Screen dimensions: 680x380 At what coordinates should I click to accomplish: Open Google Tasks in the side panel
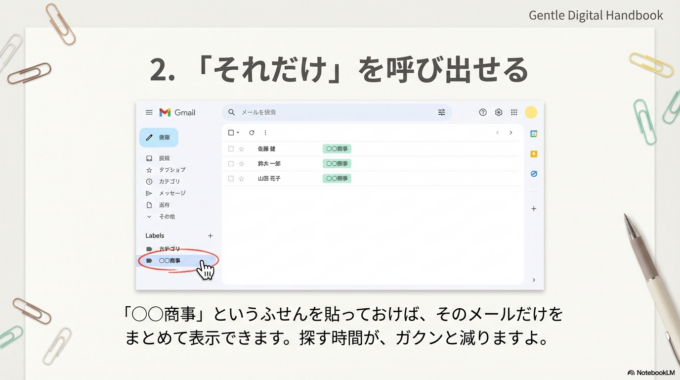[x=534, y=174]
